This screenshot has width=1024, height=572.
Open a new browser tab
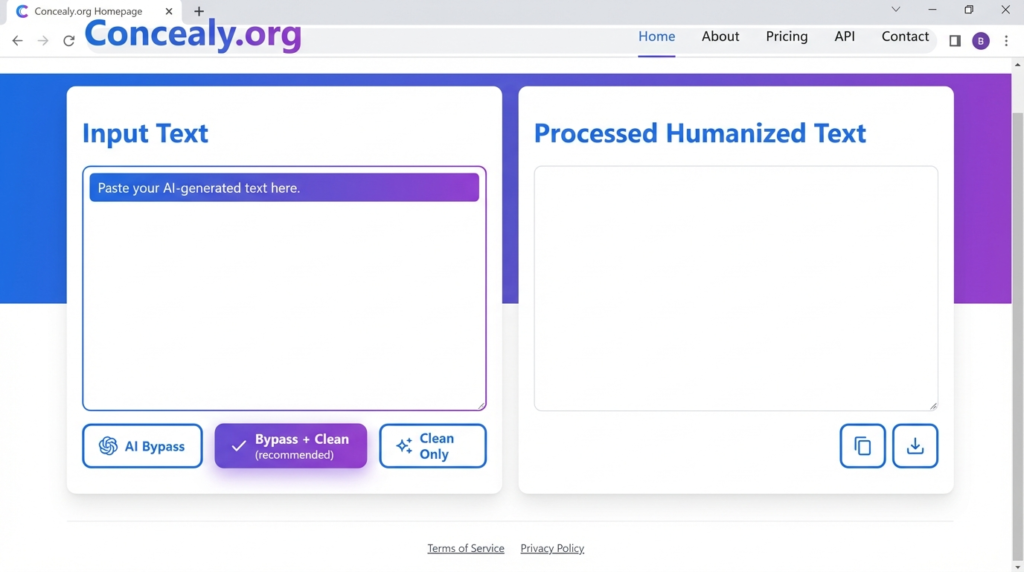tap(199, 12)
